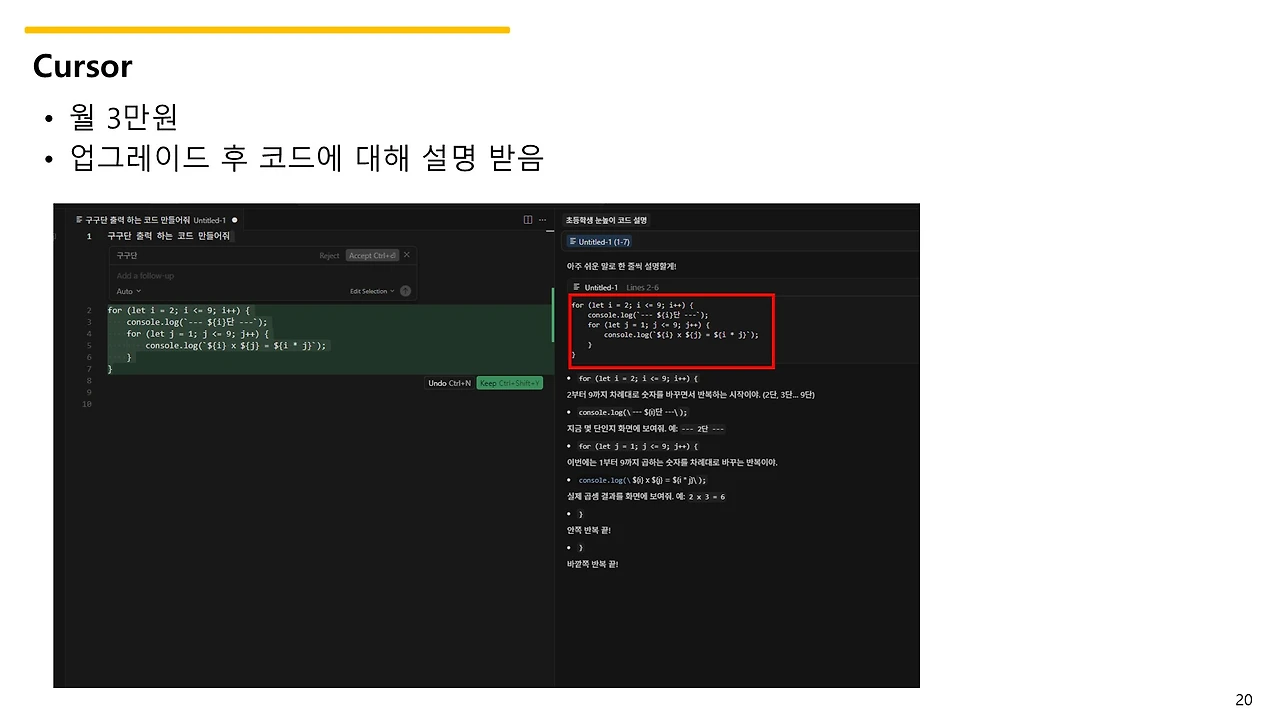This screenshot has height=720, width=1280.
Task: Accept the AI suggestion with Accept Ctrl+d
Action: [372, 255]
